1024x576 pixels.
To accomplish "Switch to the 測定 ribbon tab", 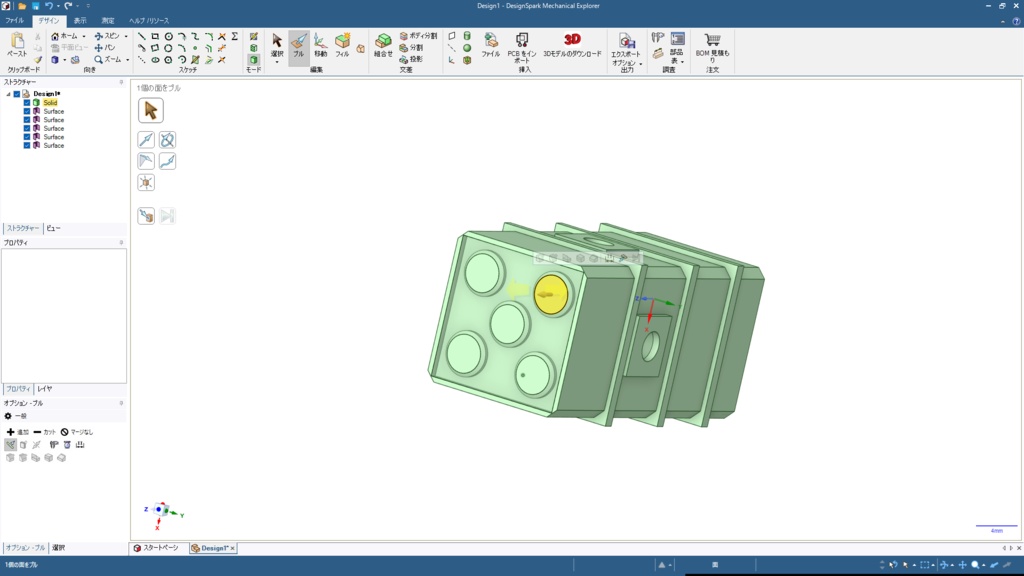I will coord(108,21).
